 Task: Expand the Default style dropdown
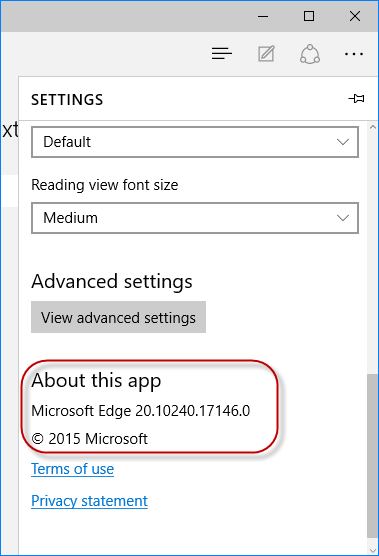(x=195, y=142)
